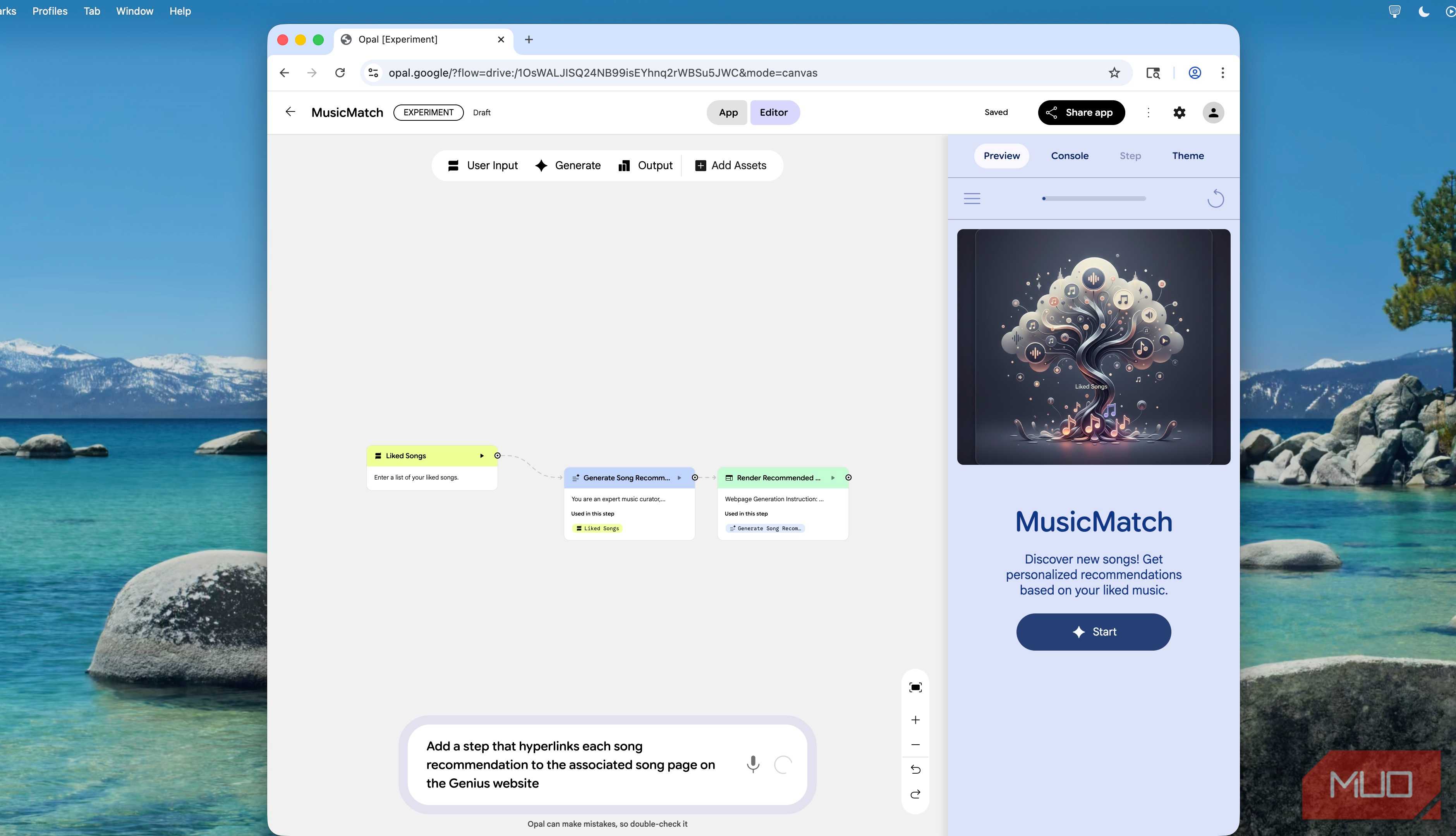This screenshot has height=836, width=1456.
Task: Add a User Input step
Action: tap(483, 165)
